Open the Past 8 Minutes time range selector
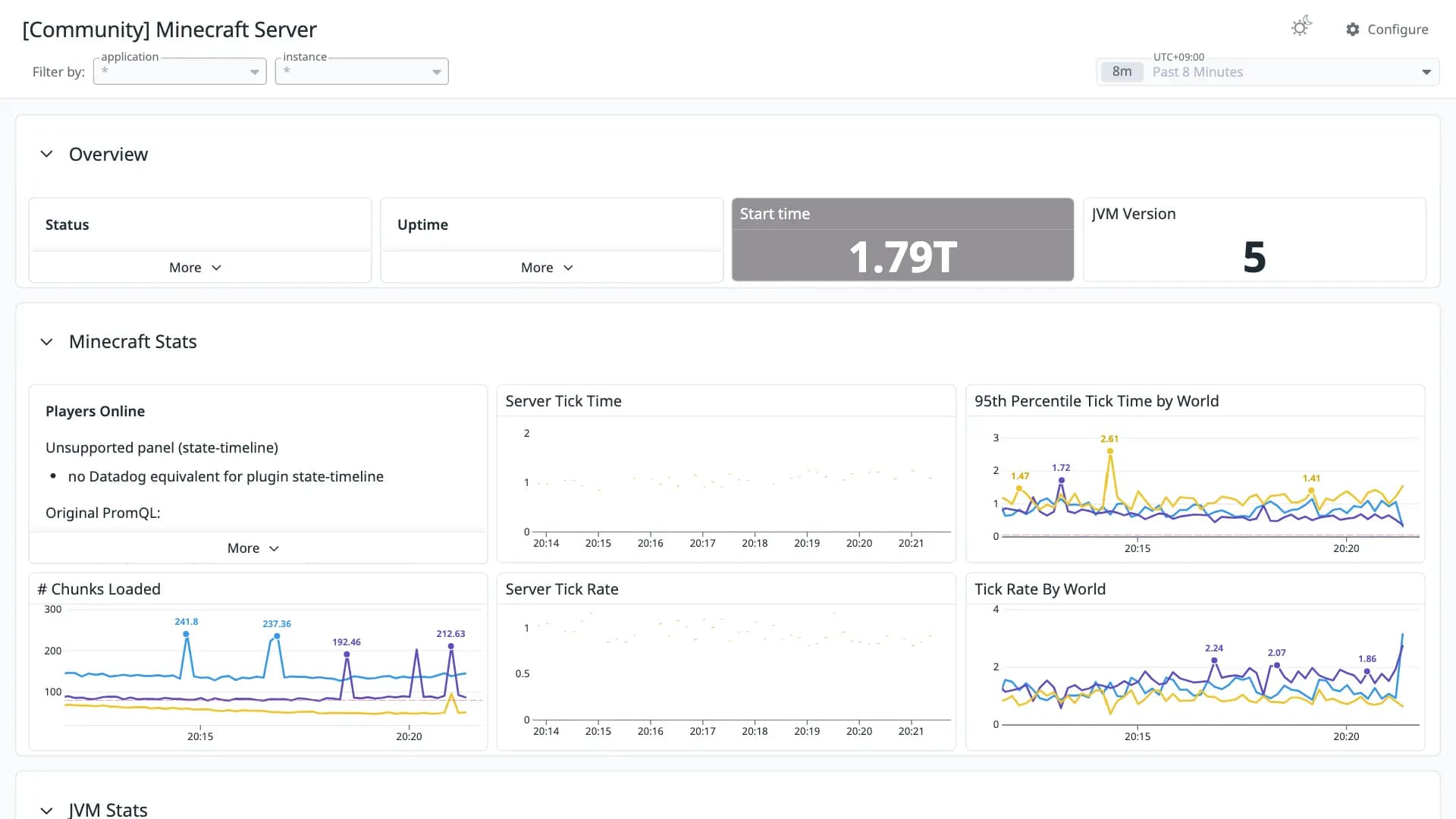Screen dimensions: 1456x819 1268,72
